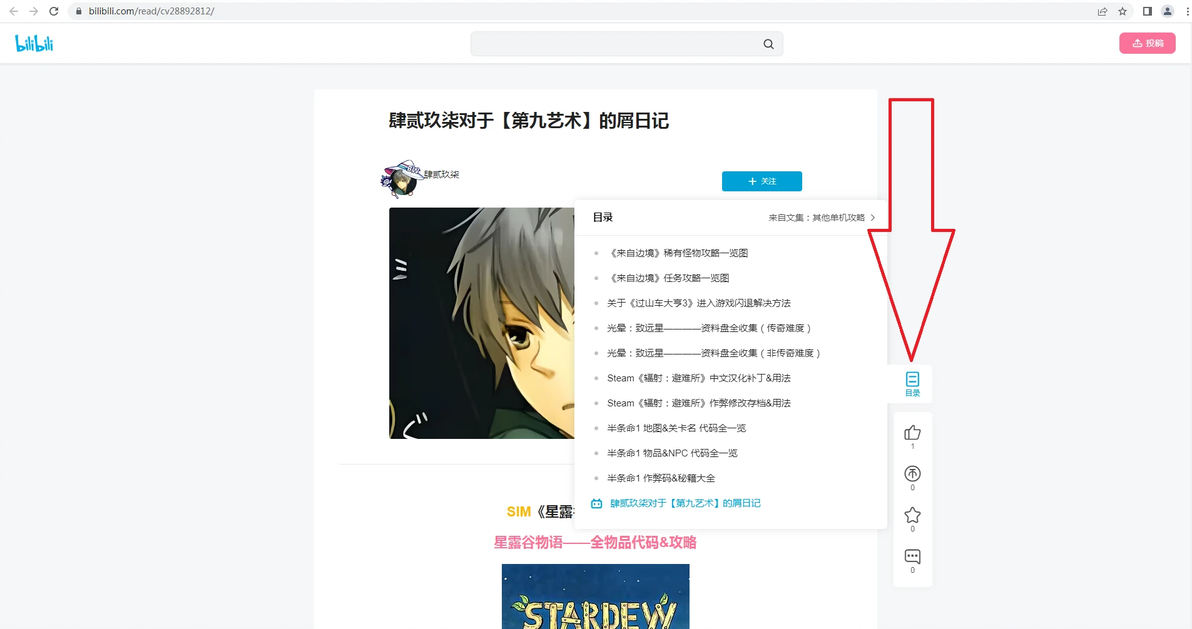1192x629 pixels.
Task: Open 半条命1 物品&NPC 代码全一览 entry
Action: coord(672,453)
